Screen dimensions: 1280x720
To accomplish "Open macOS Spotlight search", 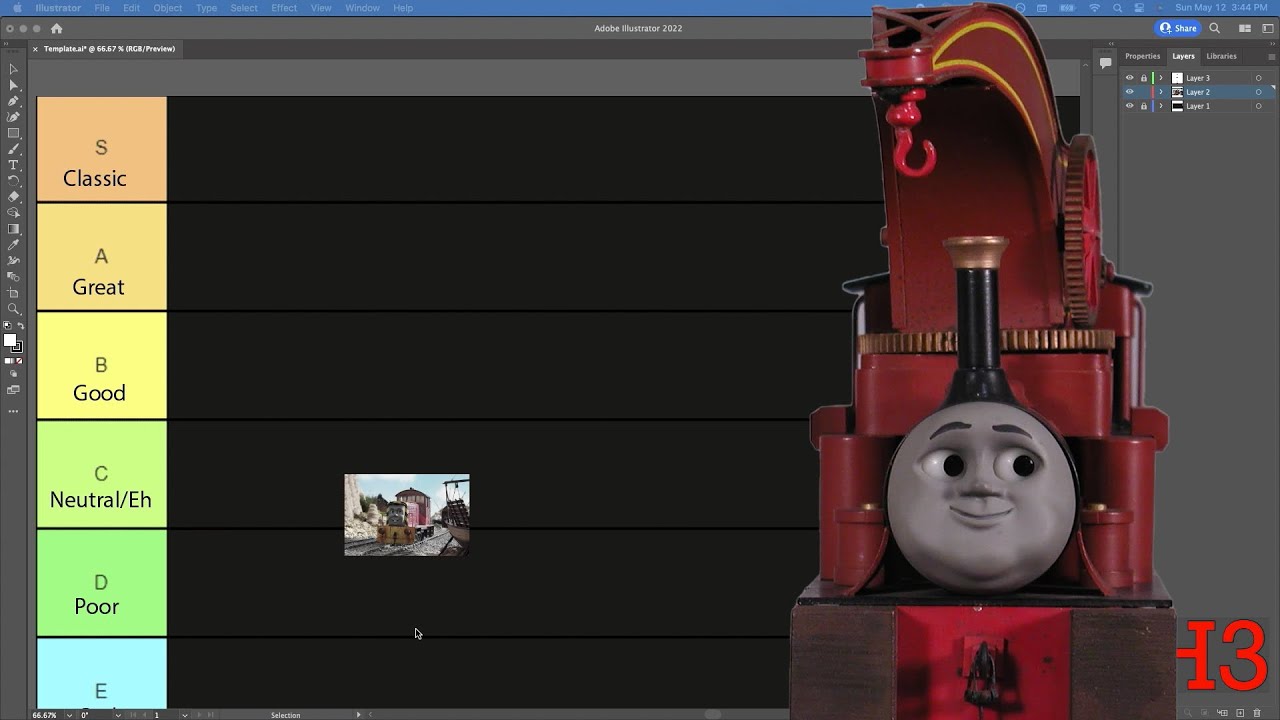I will tap(1118, 8).
